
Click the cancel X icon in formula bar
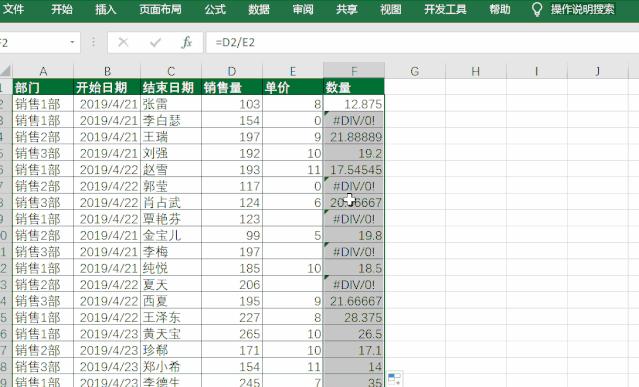pyautogui.click(x=123, y=42)
